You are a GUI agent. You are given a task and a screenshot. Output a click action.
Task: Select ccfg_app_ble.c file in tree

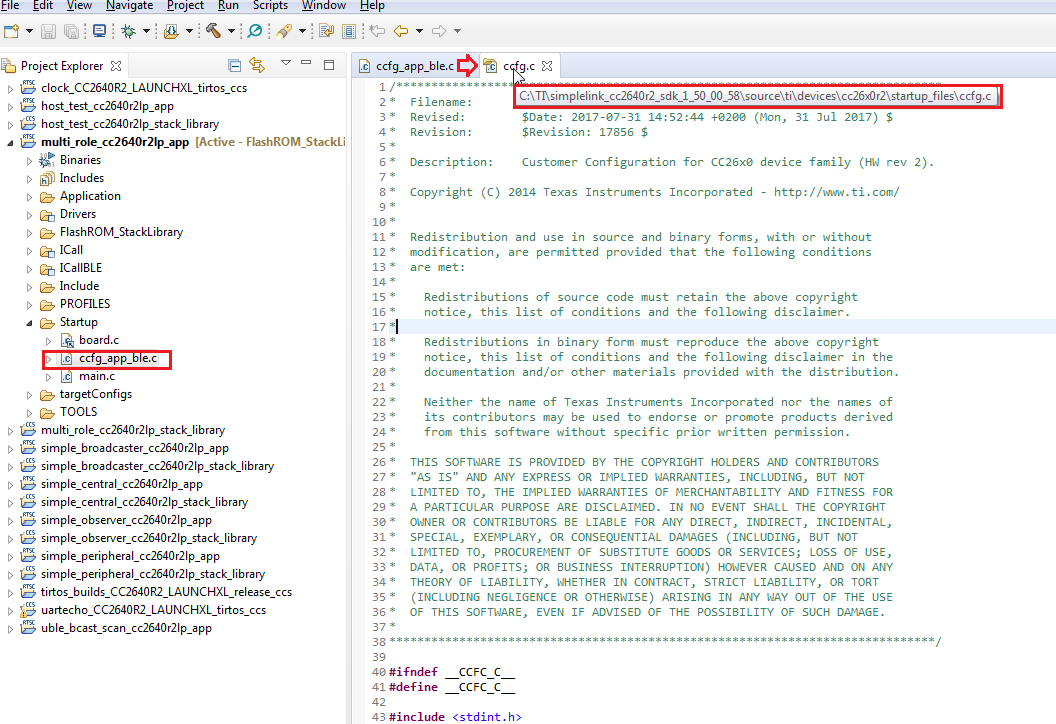coord(118,358)
